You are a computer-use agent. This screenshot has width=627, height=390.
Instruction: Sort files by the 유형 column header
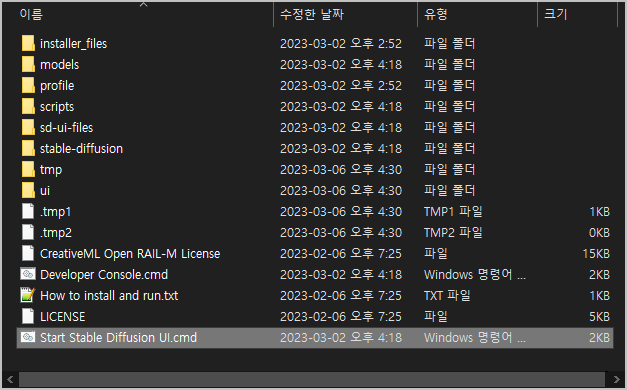point(435,14)
